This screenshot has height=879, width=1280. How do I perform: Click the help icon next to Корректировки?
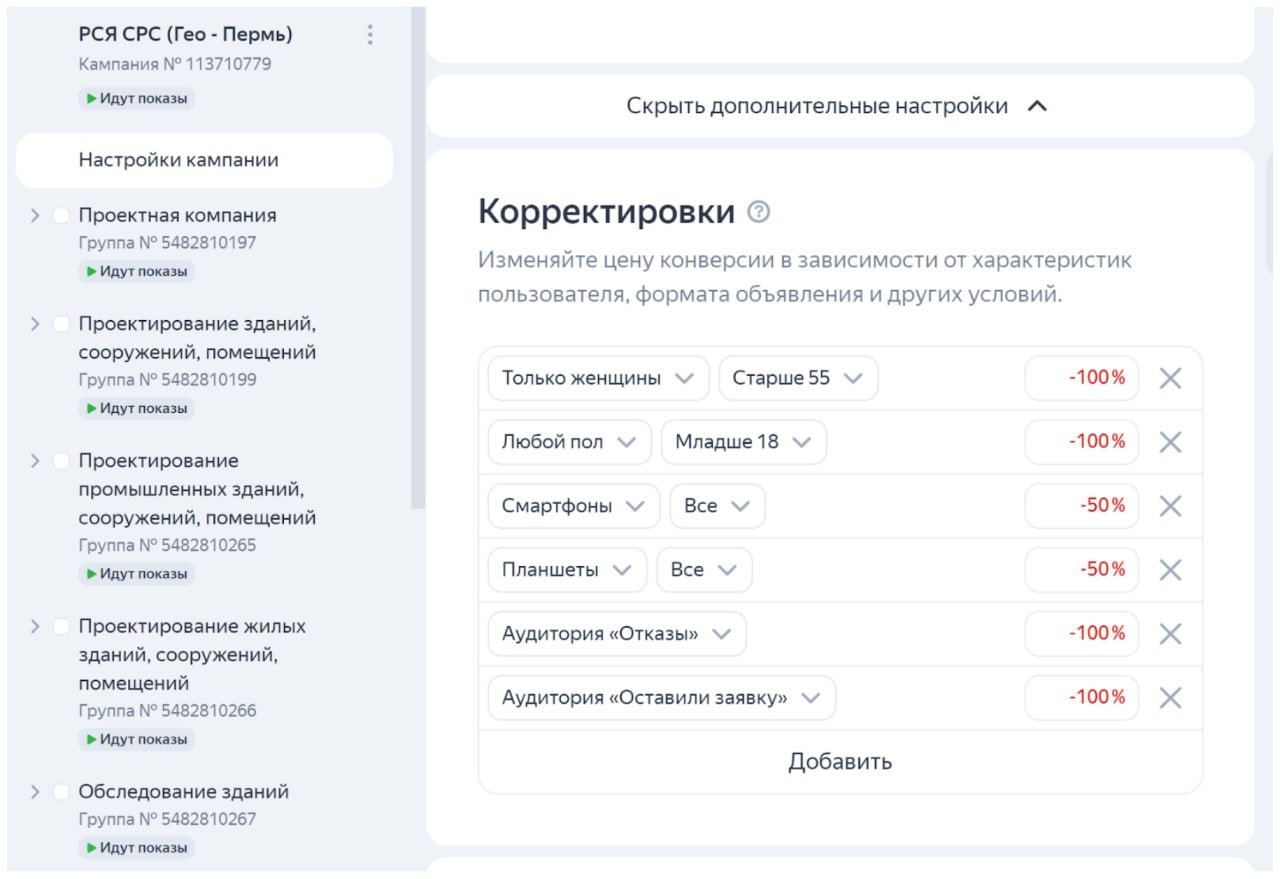tap(760, 212)
